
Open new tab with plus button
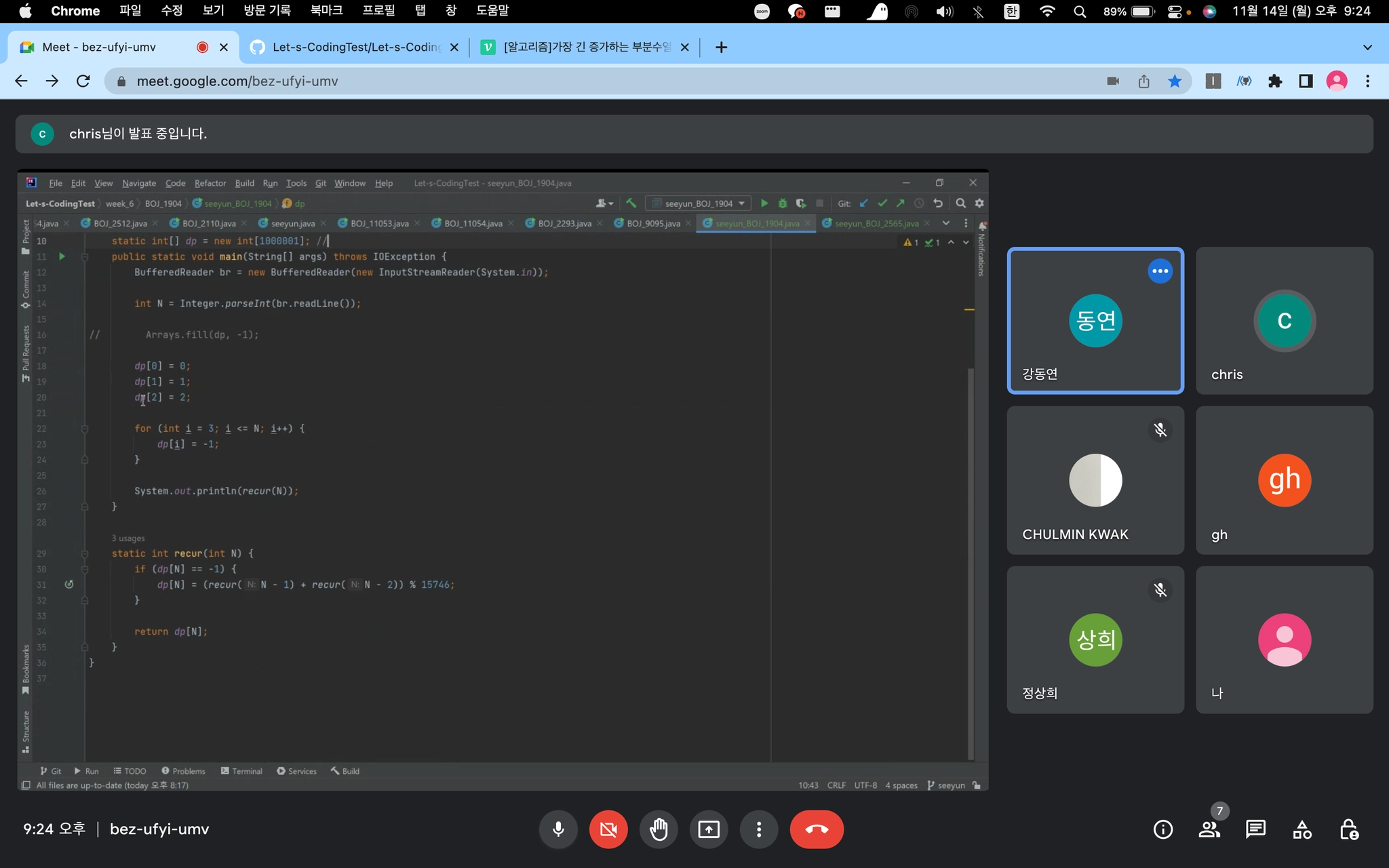[x=721, y=47]
